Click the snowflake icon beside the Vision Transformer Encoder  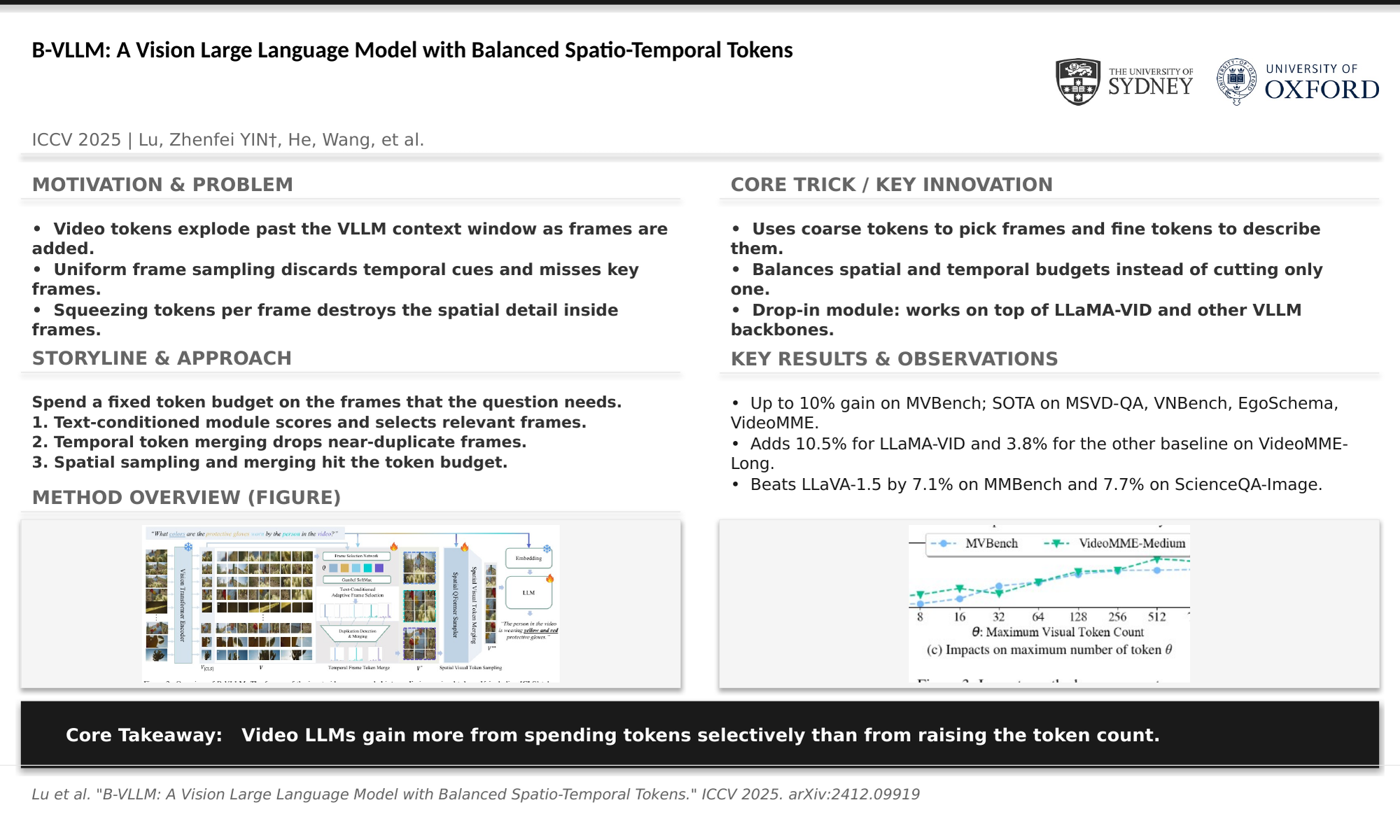click(188, 547)
